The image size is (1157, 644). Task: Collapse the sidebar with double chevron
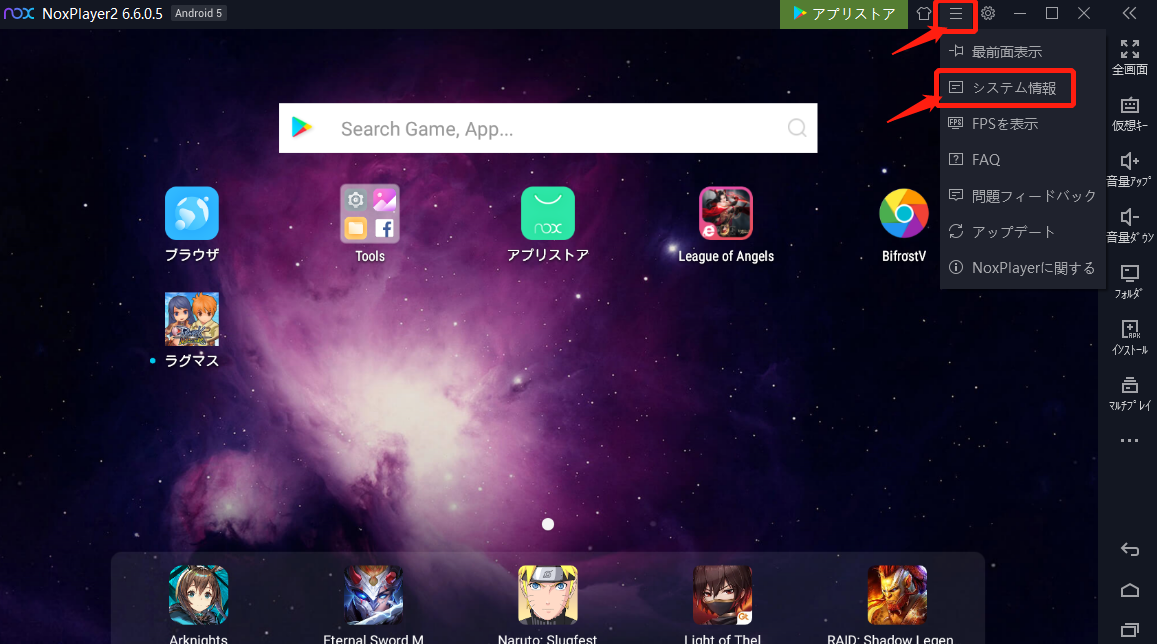click(1129, 14)
